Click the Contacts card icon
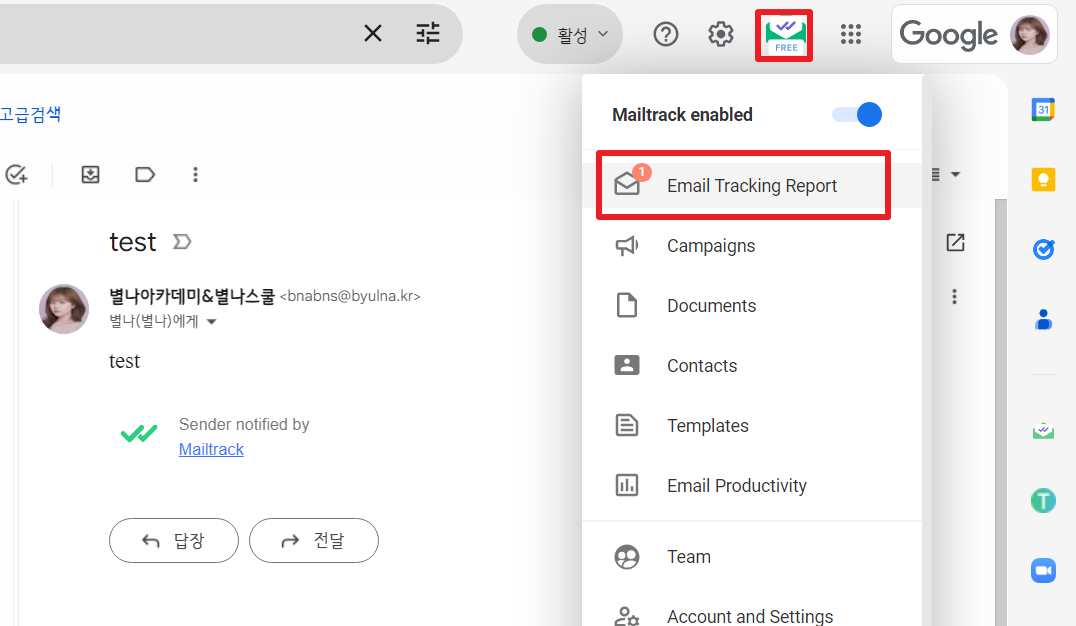Viewport: 1076px width, 626px height. 627,365
